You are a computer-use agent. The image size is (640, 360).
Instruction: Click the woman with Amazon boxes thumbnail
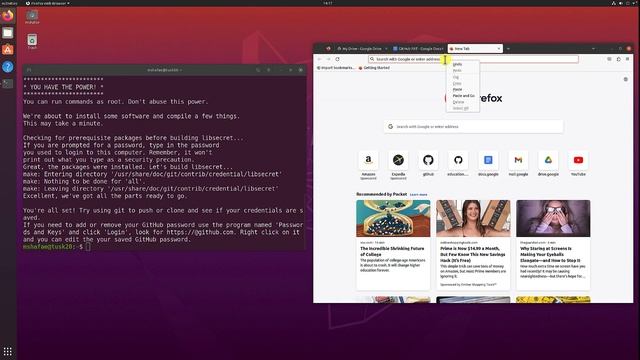(x=473, y=218)
